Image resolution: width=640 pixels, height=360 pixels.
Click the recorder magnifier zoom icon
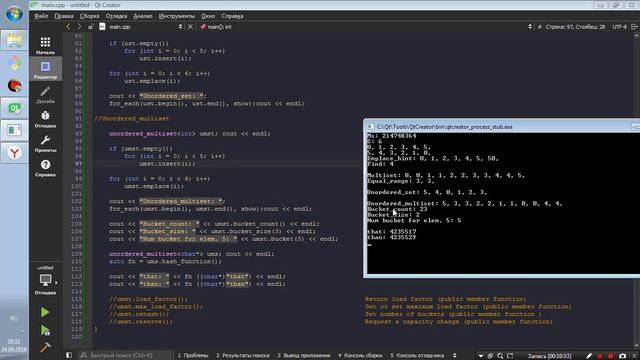(x=500, y=356)
